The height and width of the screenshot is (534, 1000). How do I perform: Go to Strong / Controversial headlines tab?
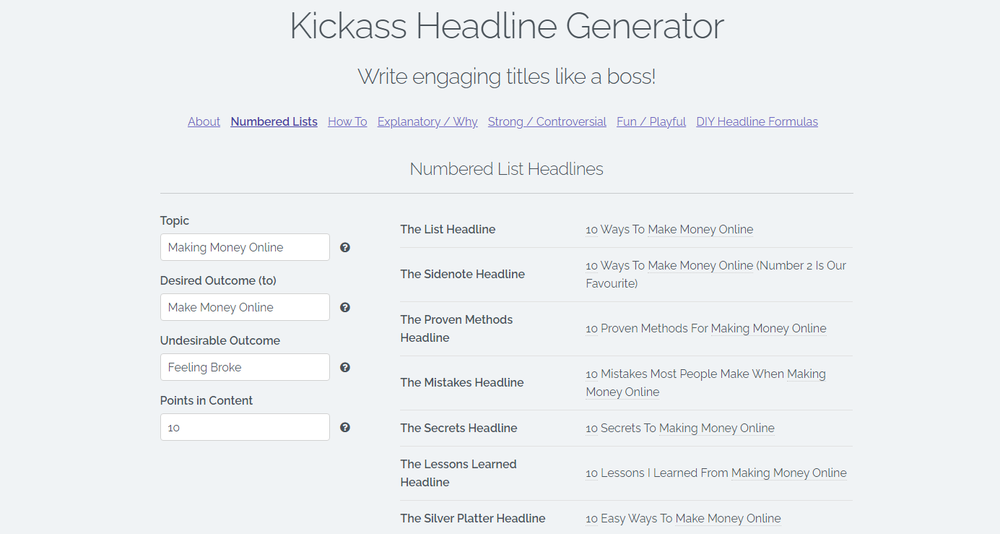click(547, 122)
